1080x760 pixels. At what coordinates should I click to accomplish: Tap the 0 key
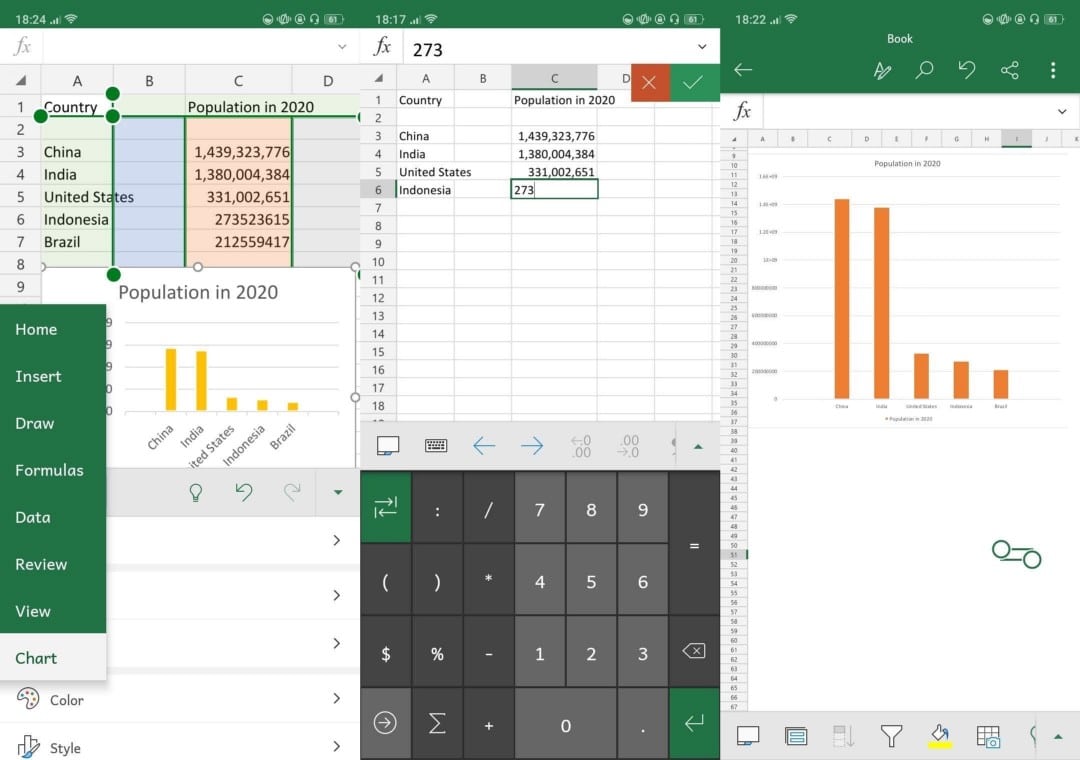565,725
